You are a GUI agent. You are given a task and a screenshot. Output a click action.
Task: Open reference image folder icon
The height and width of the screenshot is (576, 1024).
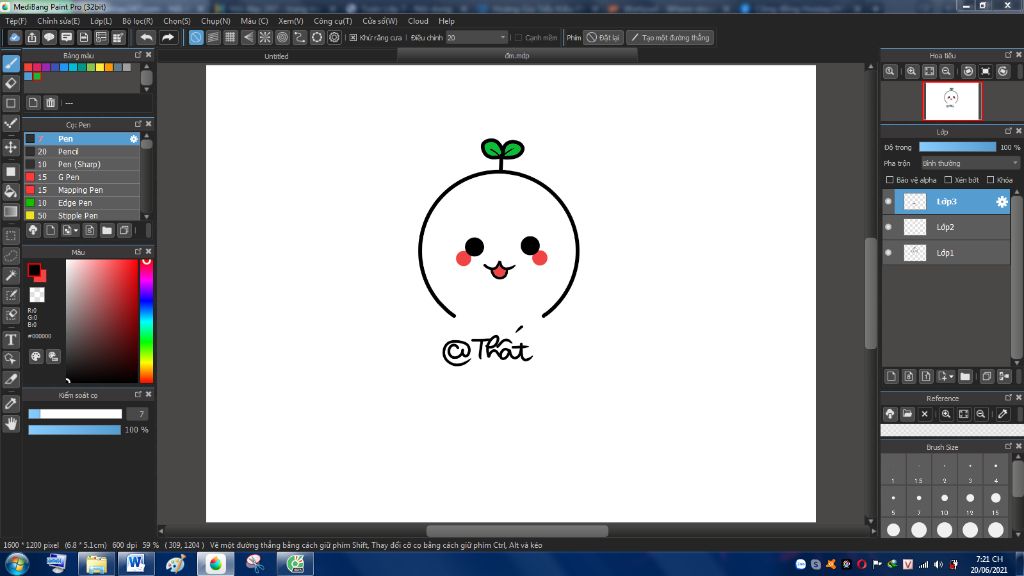pos(907,414)
